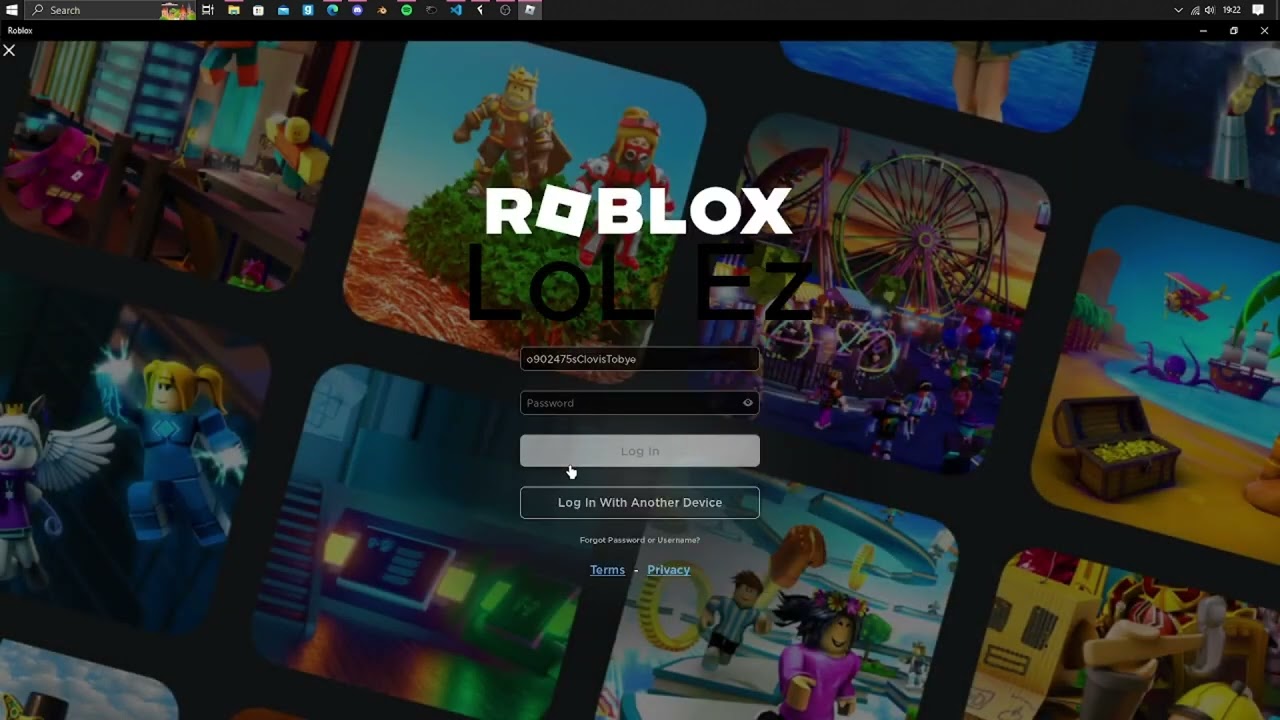Focus the Password input field
This screenshot has height=720, width=1280.
(640, 403)
